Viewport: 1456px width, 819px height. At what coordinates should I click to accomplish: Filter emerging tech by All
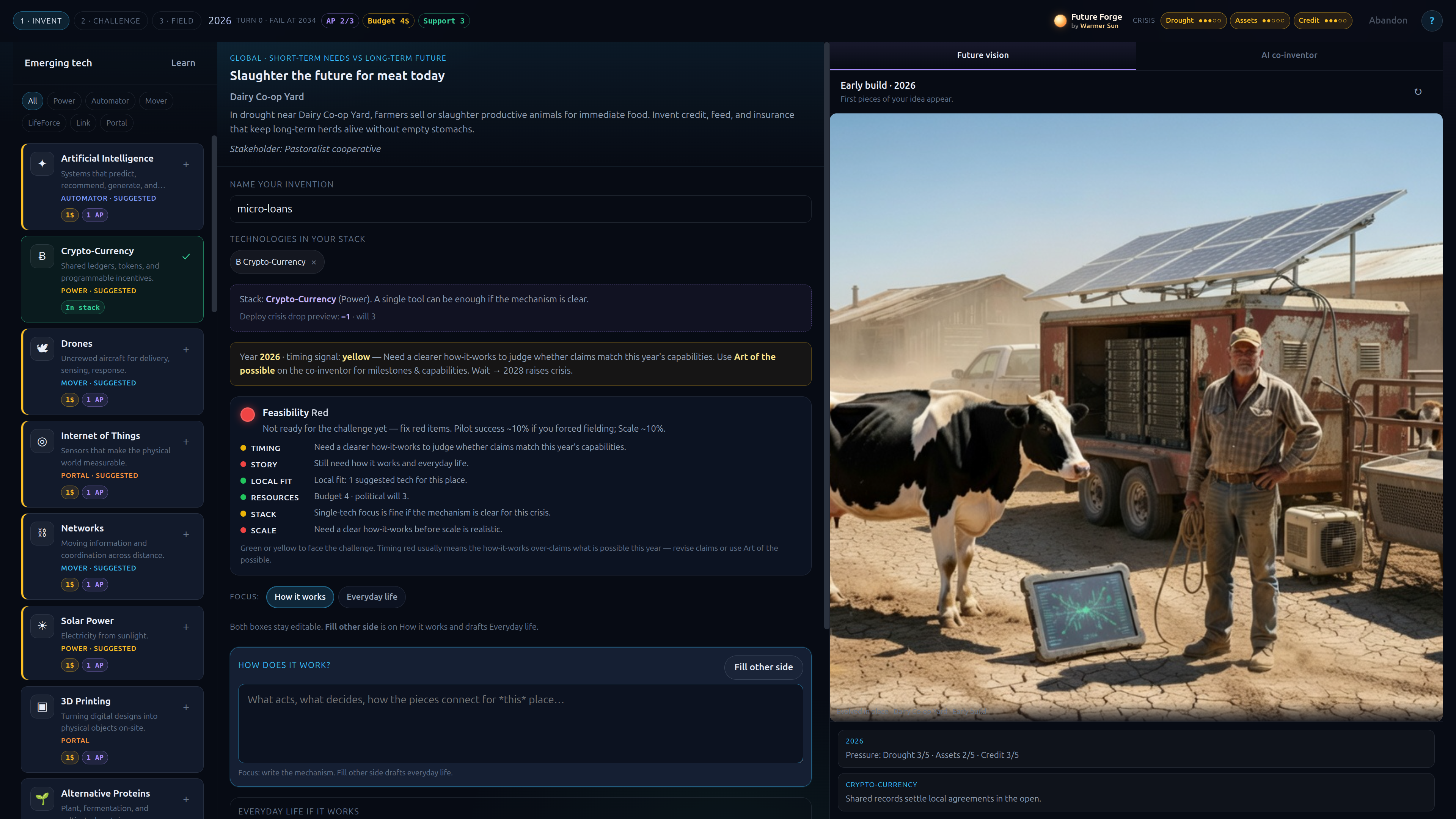(x=32, y=101)
